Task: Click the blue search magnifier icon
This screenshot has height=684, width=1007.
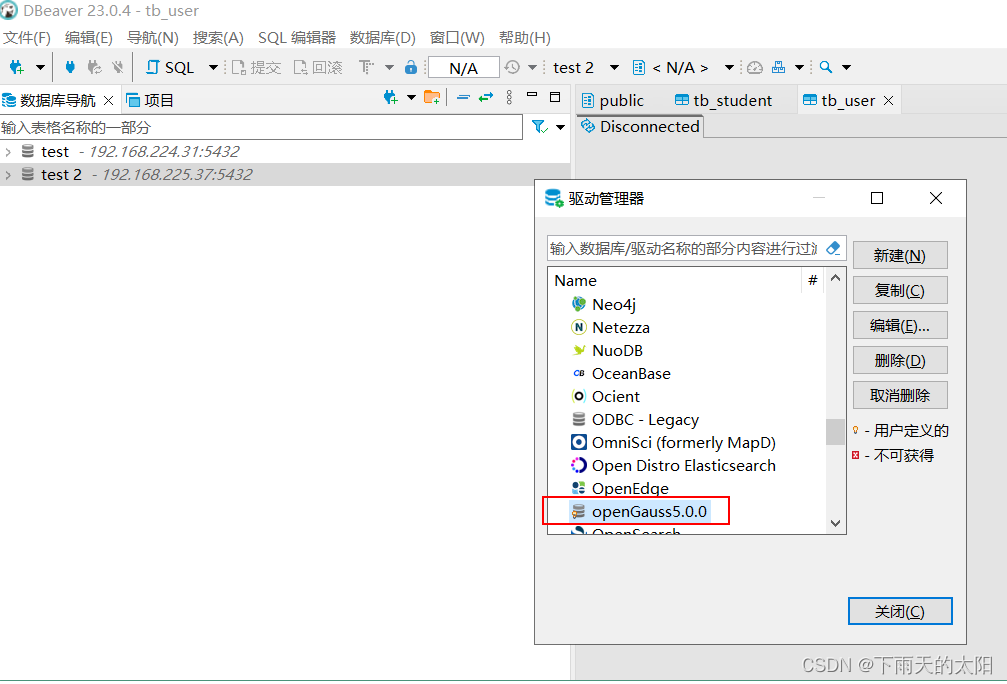Action: pos(826,67)
